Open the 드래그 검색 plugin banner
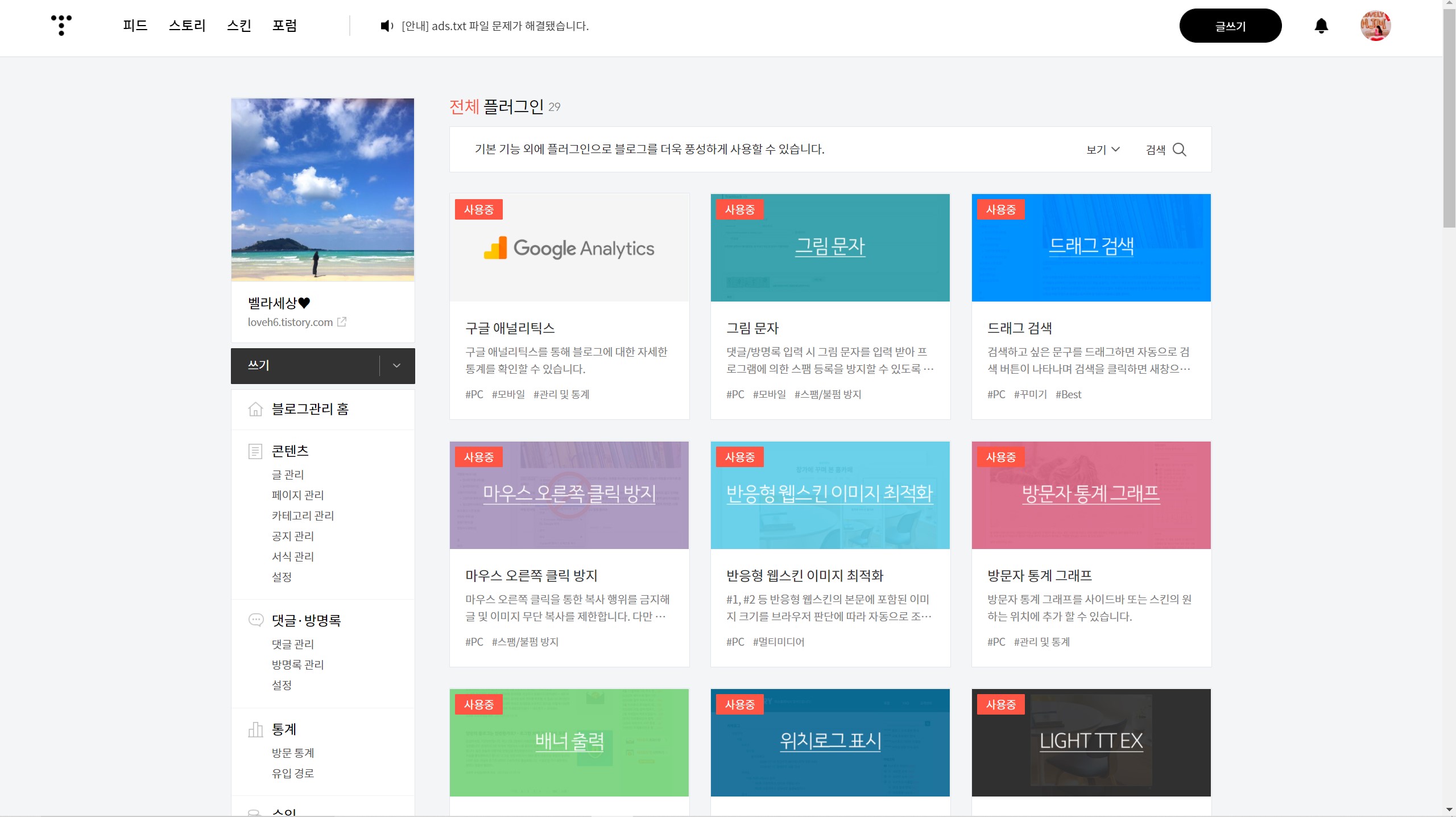Viewport: 1456px width, 817px height. point(1091,247)
